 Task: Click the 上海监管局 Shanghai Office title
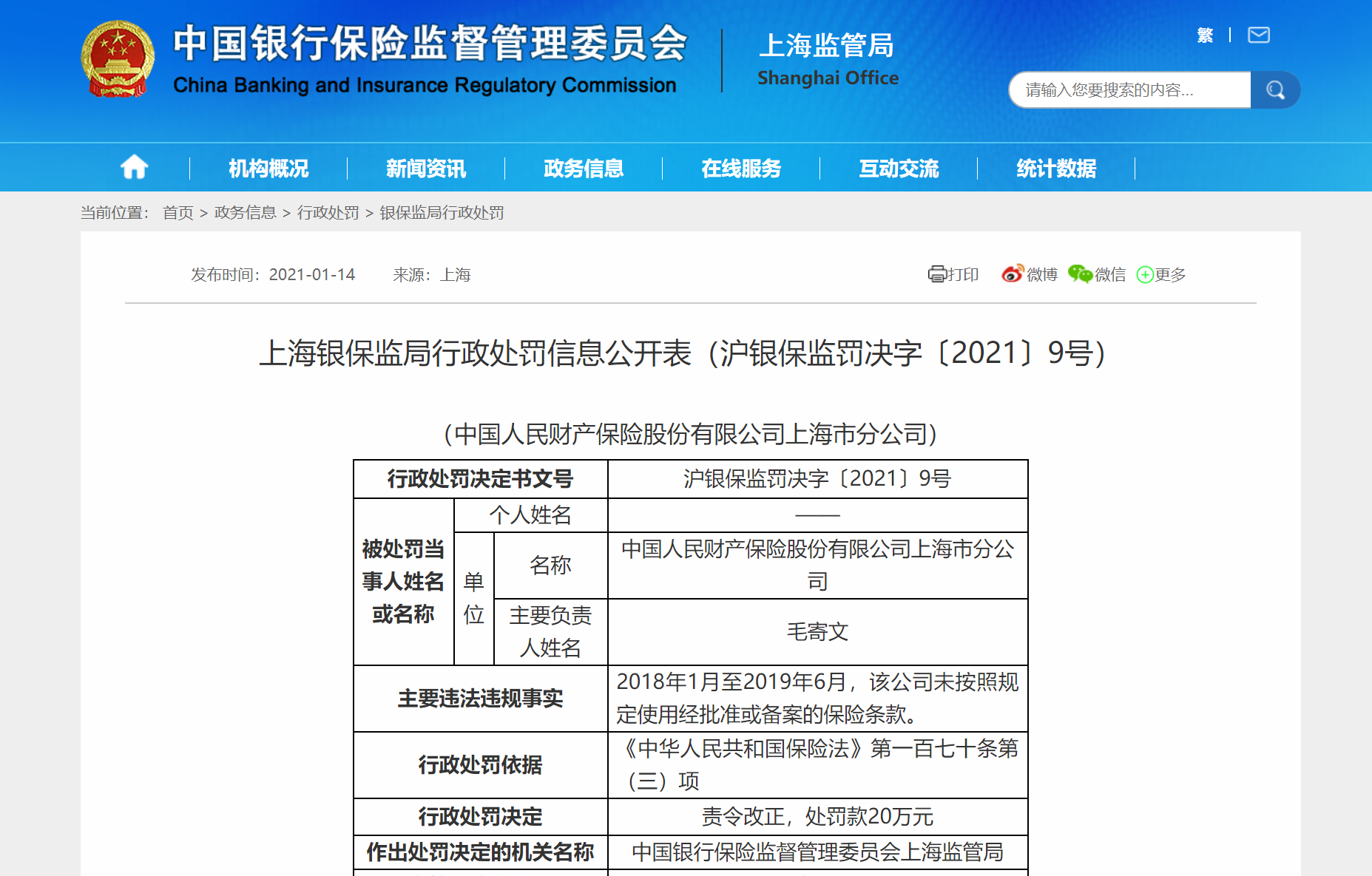(828, 59)
